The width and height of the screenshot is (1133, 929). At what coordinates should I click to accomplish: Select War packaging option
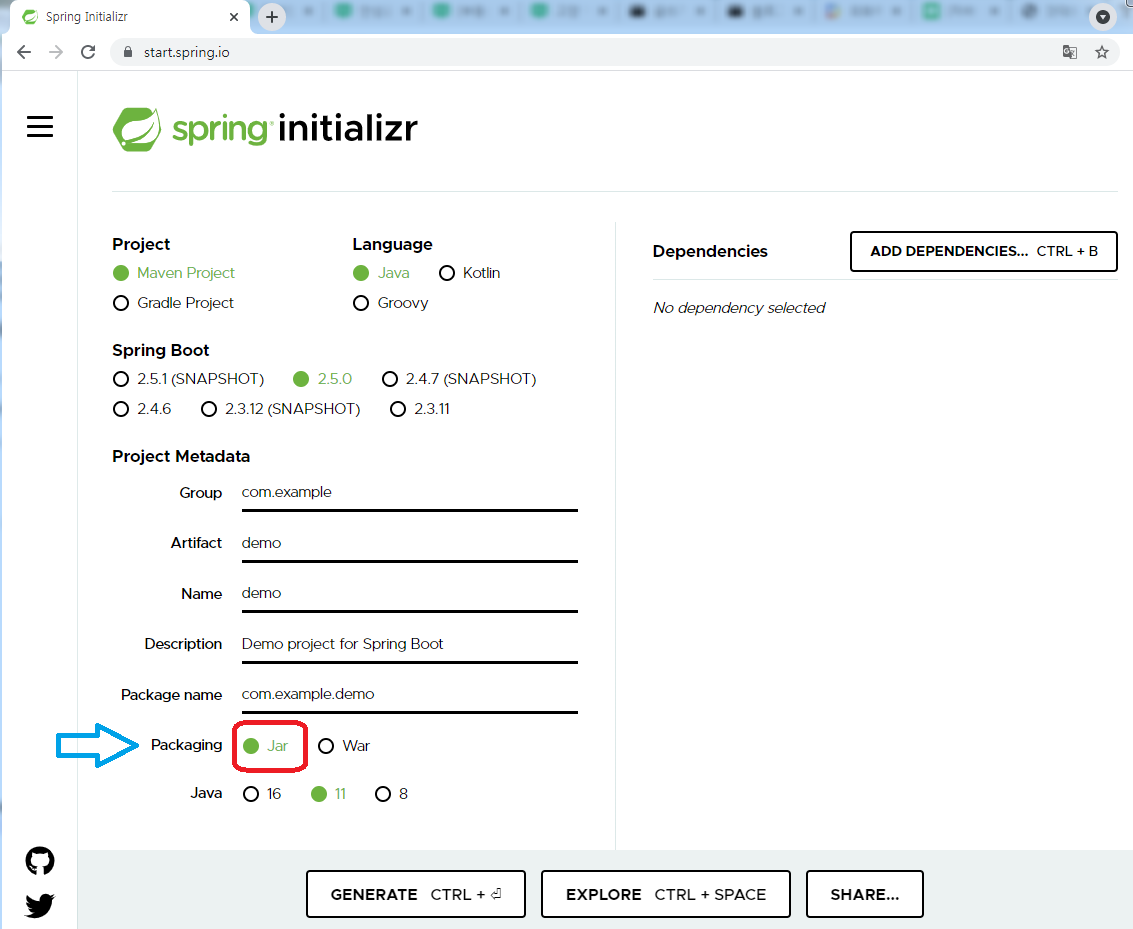click(344, 746)
